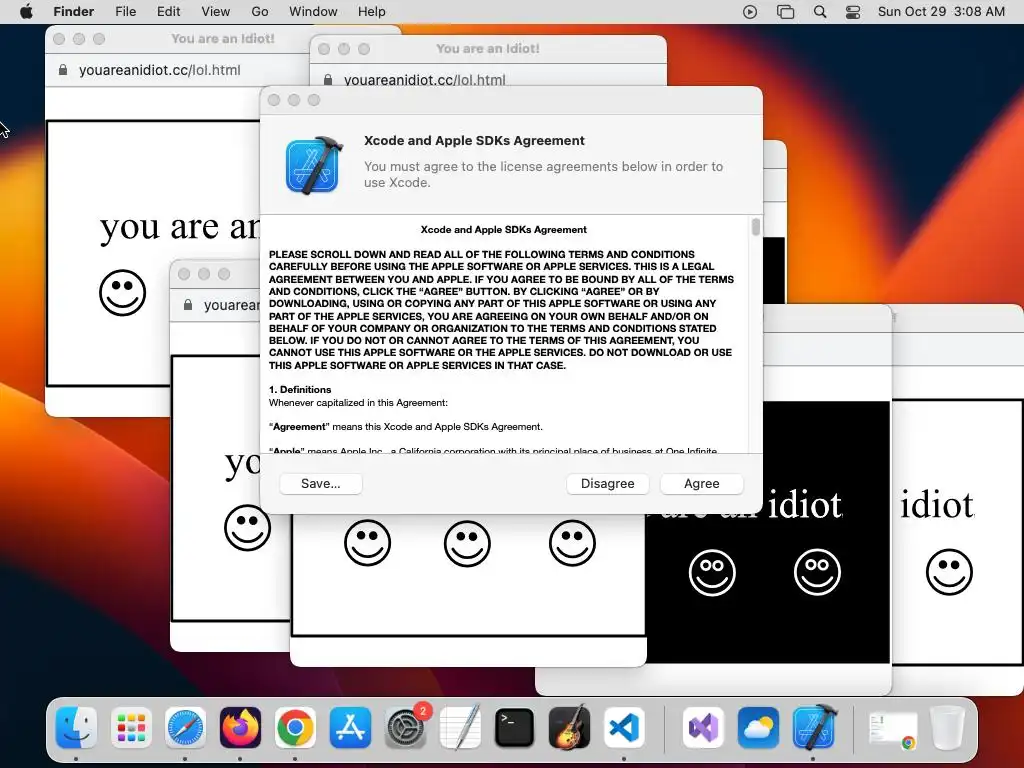
Task: Close the Xcode agreement dialog window
Action: [x=274, y=100]
